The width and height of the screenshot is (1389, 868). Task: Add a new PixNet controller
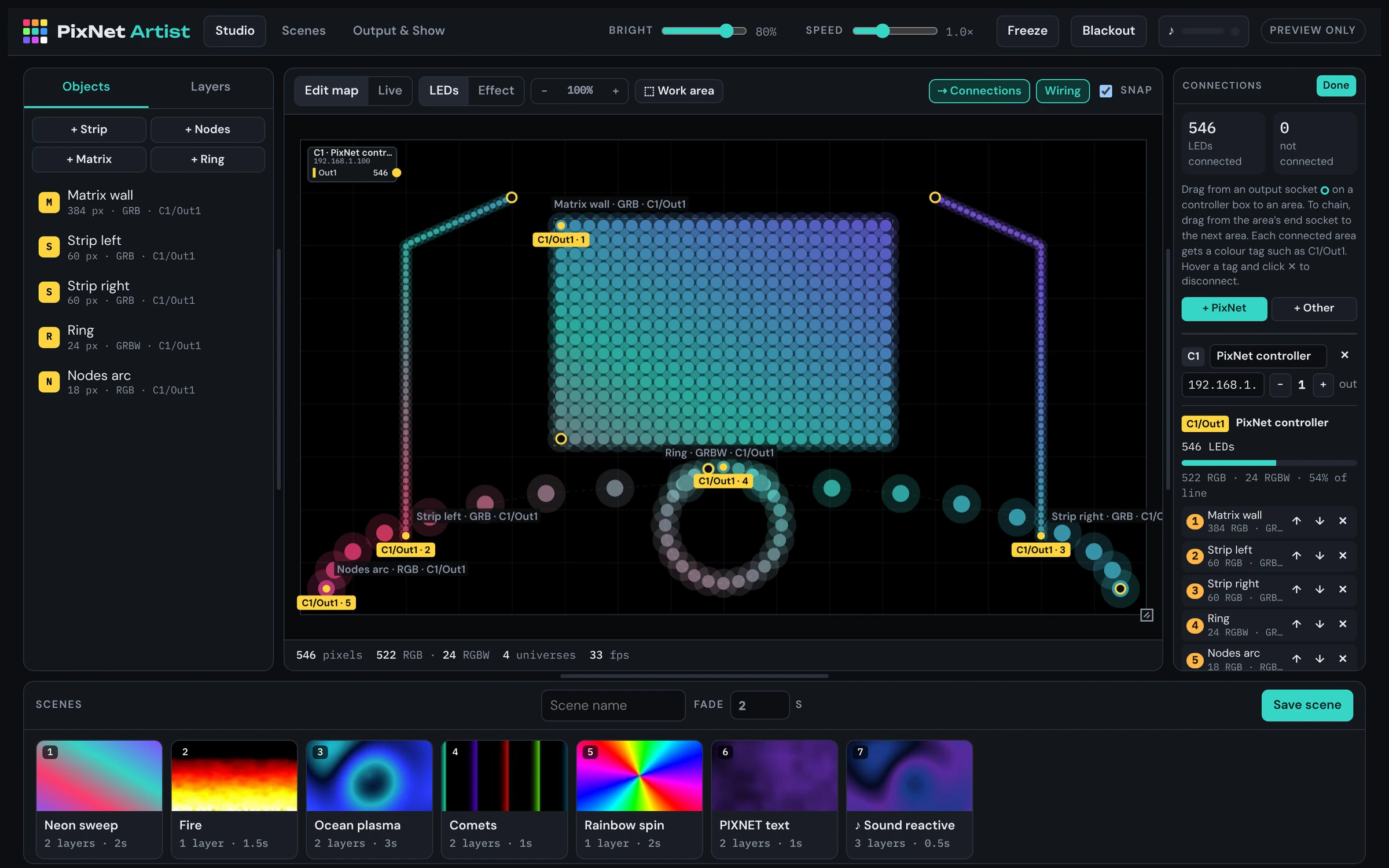click(1224, 308)
